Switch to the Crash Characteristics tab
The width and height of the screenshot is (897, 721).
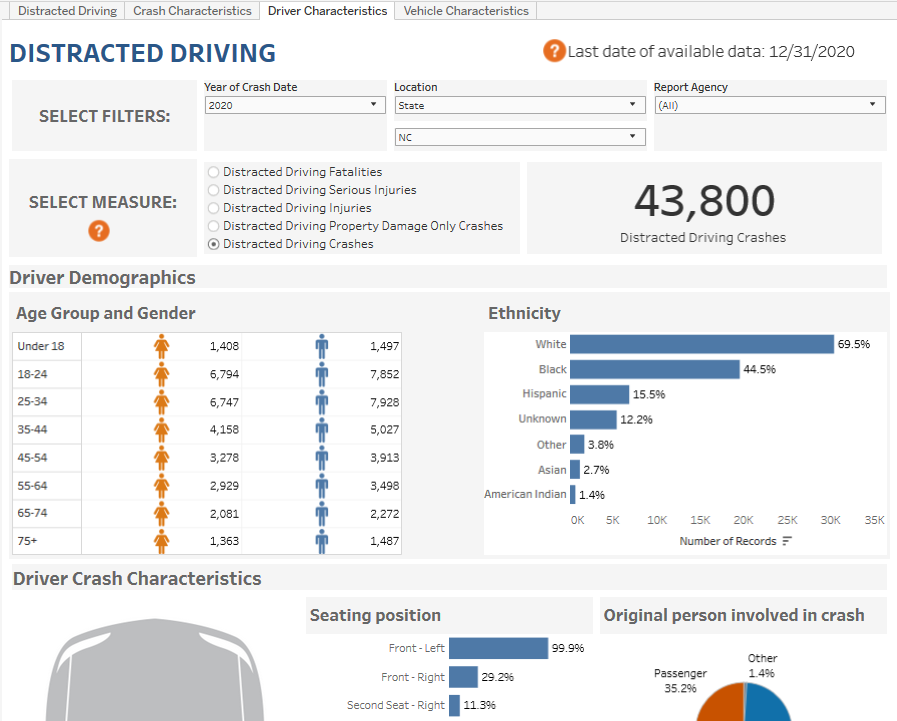[x=192, y=11]
